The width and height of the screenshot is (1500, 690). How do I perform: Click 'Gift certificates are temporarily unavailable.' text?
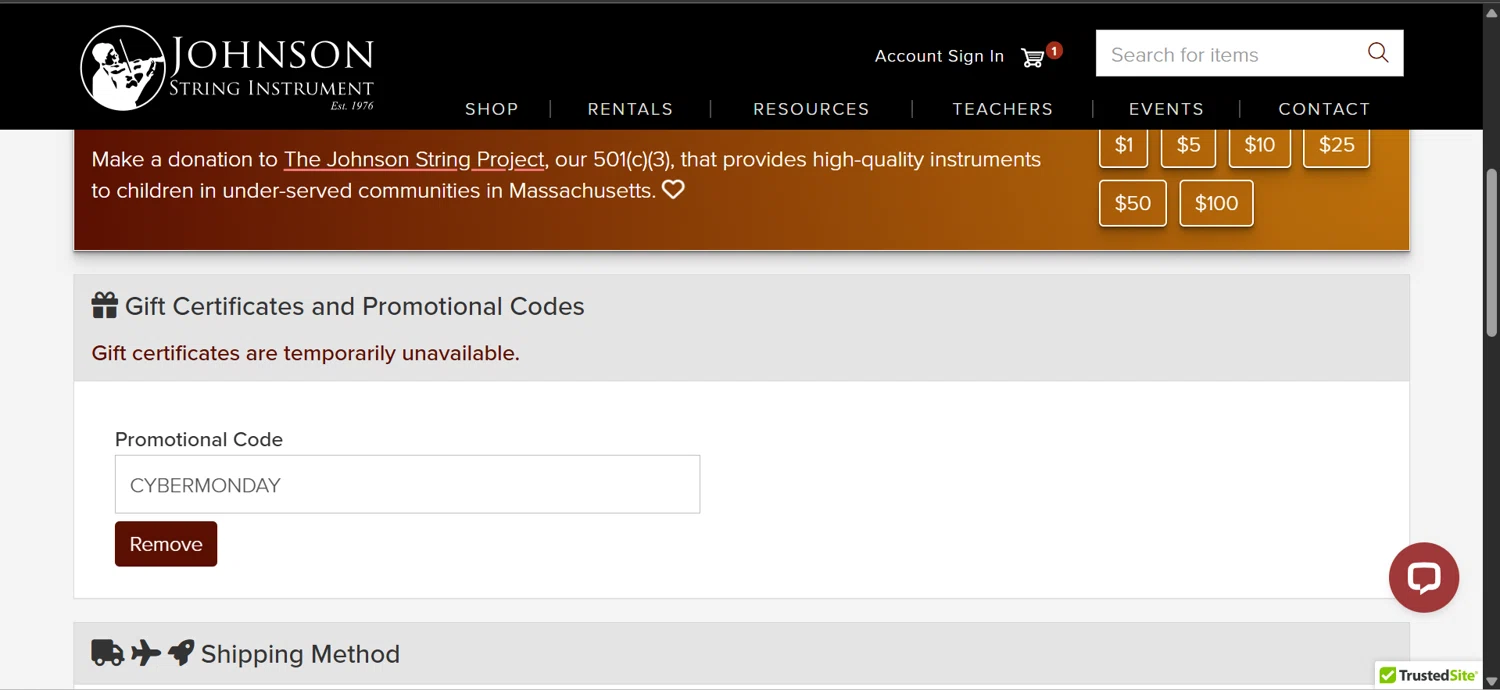point(305,353)
